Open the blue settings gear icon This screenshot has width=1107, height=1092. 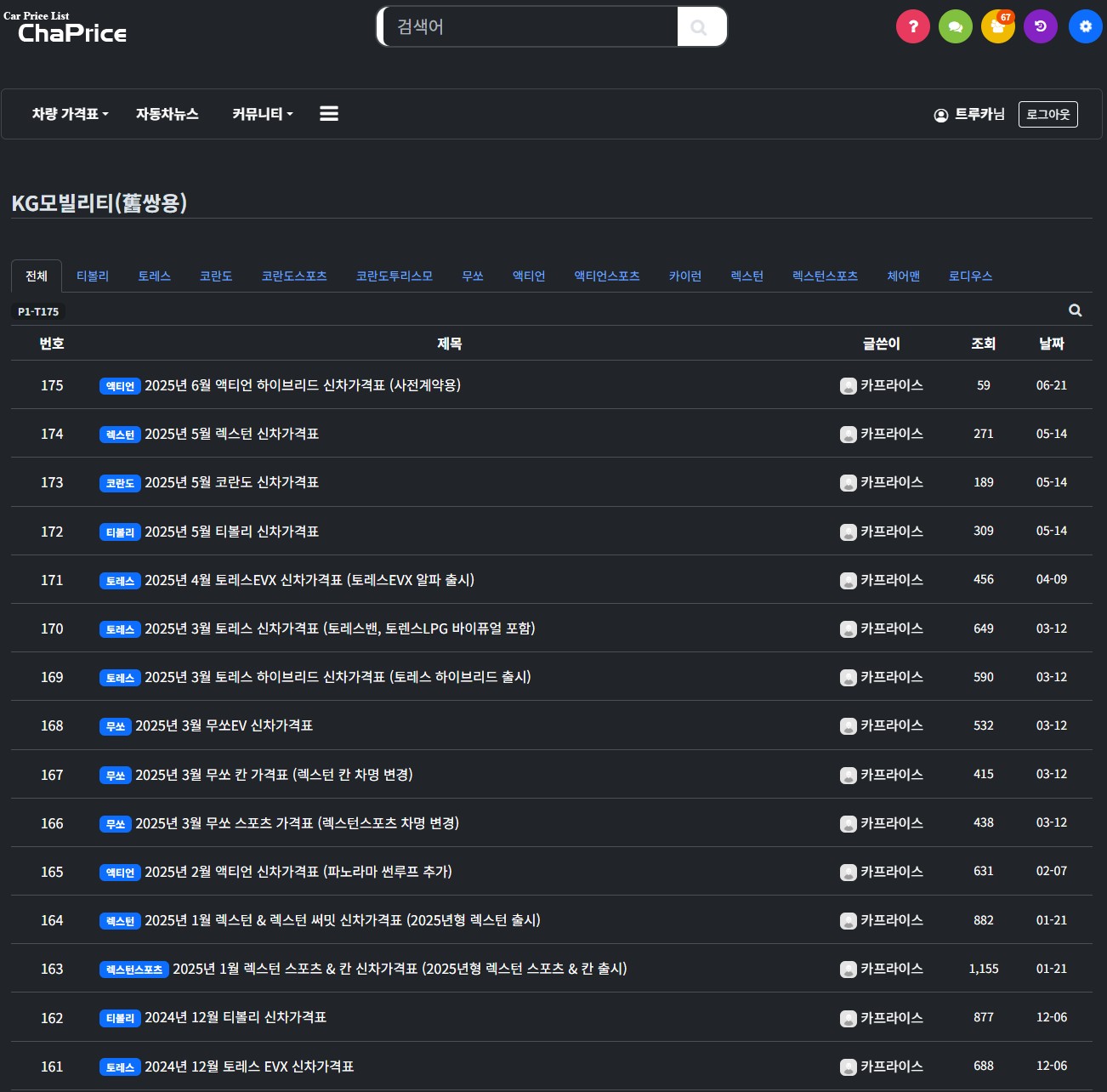pyautogui.click(x=1085, y=26)
